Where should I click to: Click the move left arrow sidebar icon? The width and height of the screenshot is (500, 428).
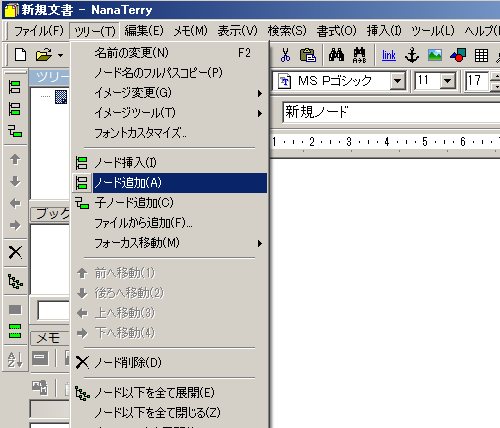click(15, 203)
